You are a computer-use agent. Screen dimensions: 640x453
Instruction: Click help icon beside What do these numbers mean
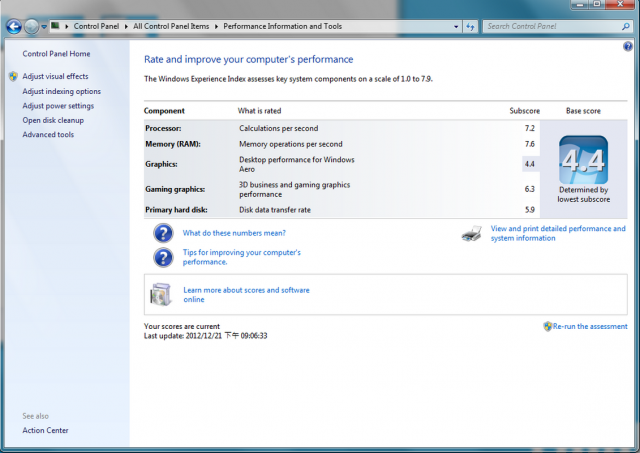(x=163, y=233)
